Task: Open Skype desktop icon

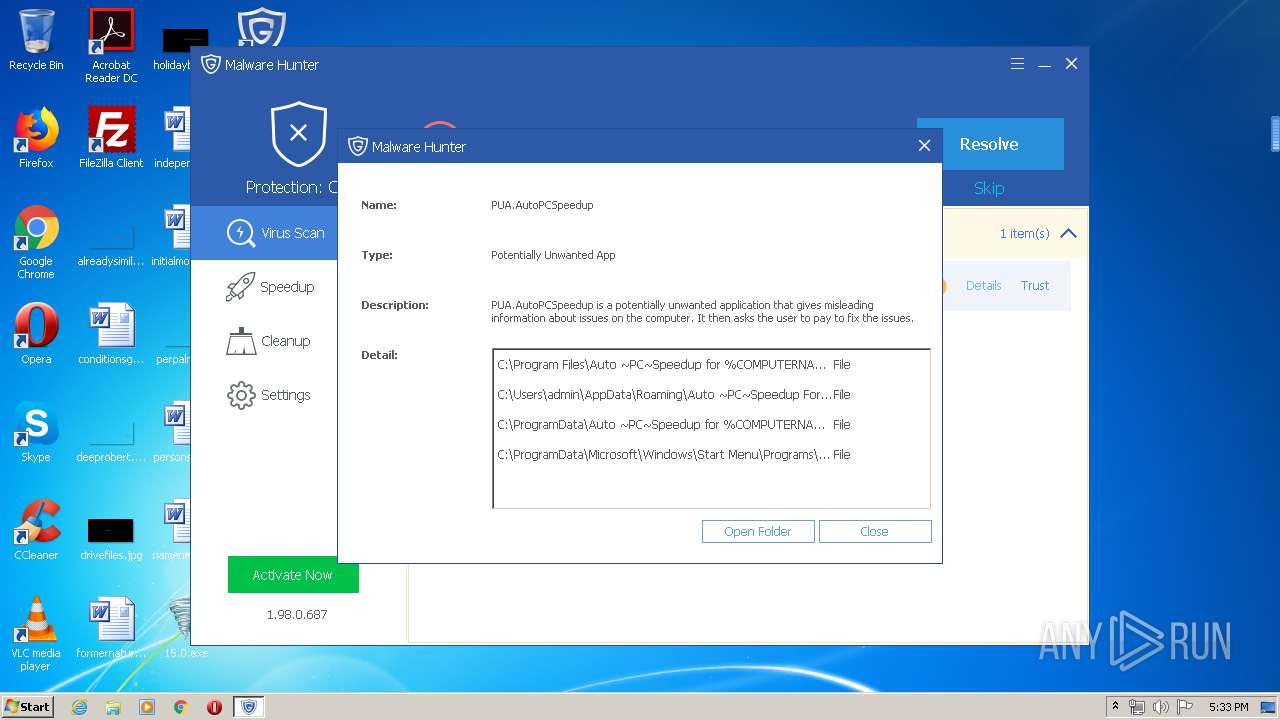Action: [36, 432]
